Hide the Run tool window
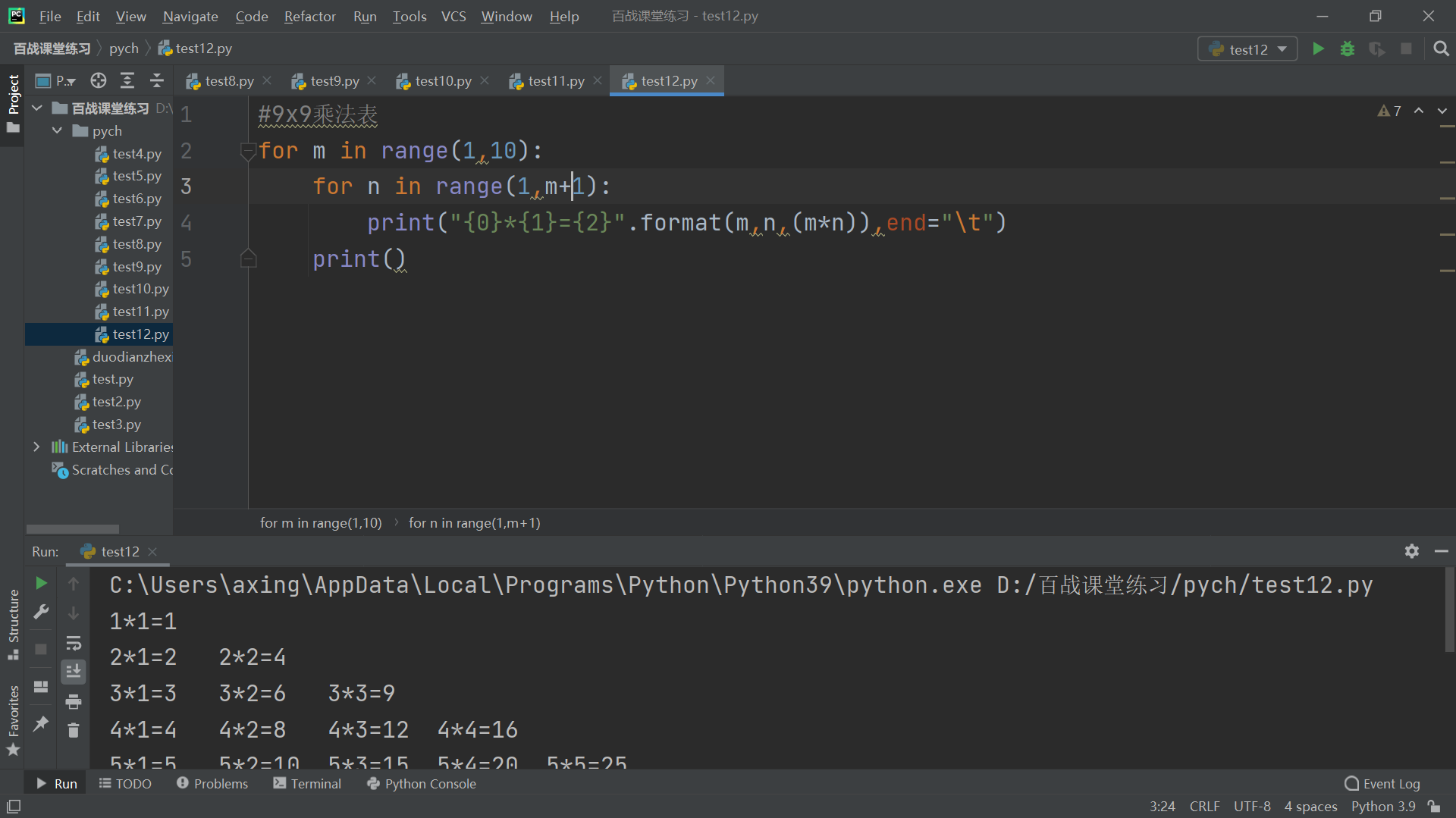This screenshot has height=818, width=1456. [x=1441, y=552]
